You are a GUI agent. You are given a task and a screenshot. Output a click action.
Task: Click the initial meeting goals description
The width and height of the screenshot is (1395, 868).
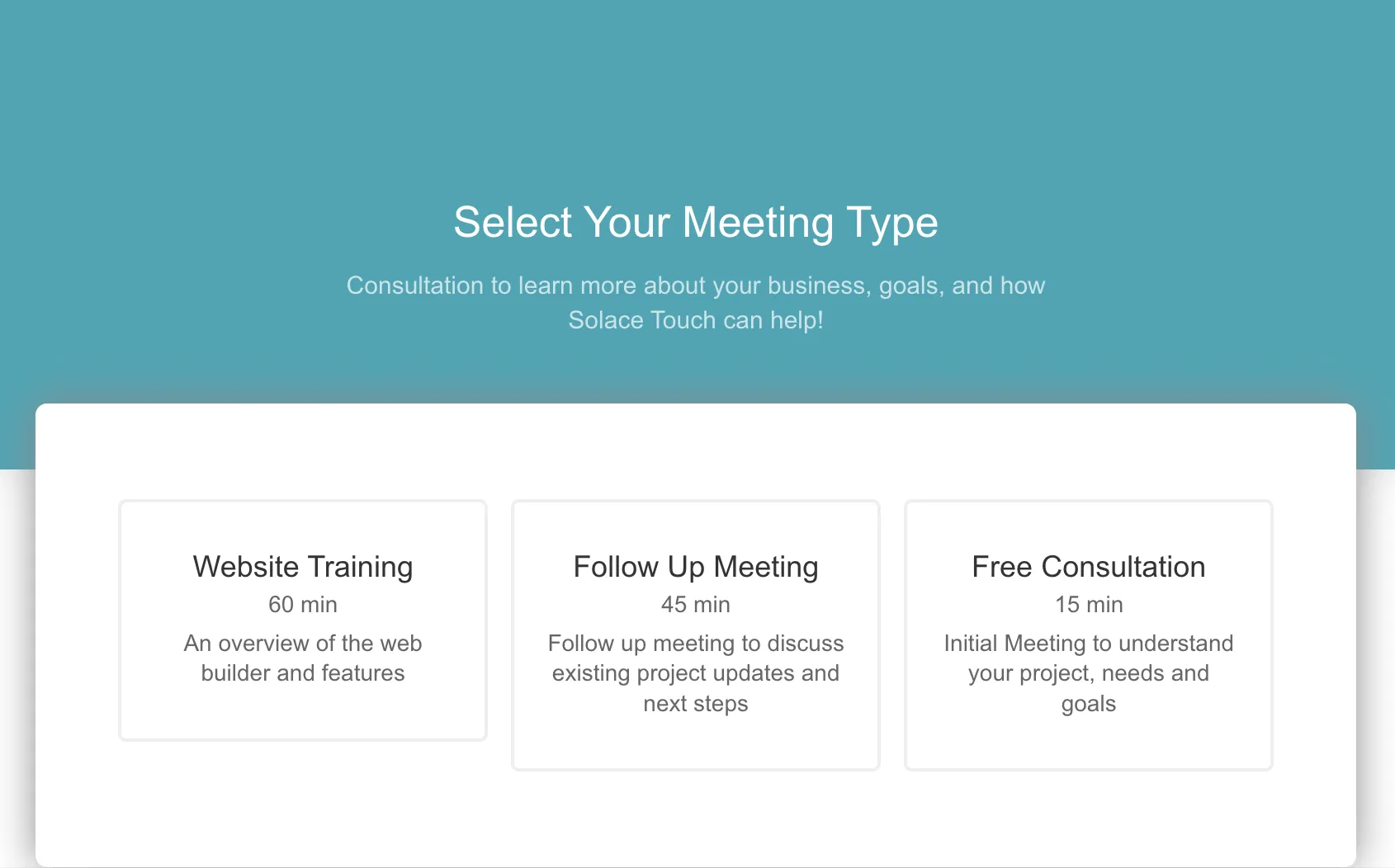tap(1088, 673)
